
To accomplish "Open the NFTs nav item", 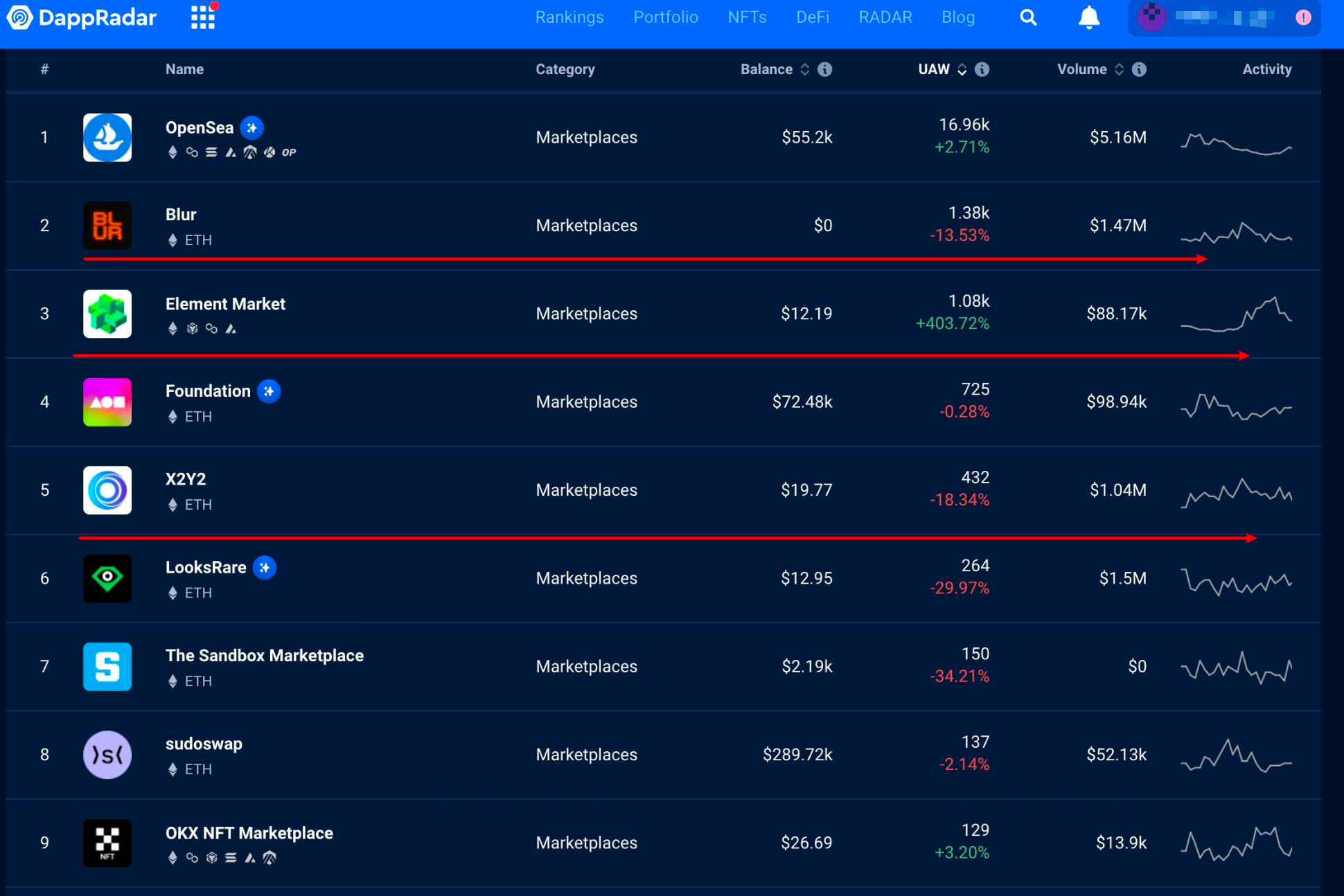I will click(747, 17).
